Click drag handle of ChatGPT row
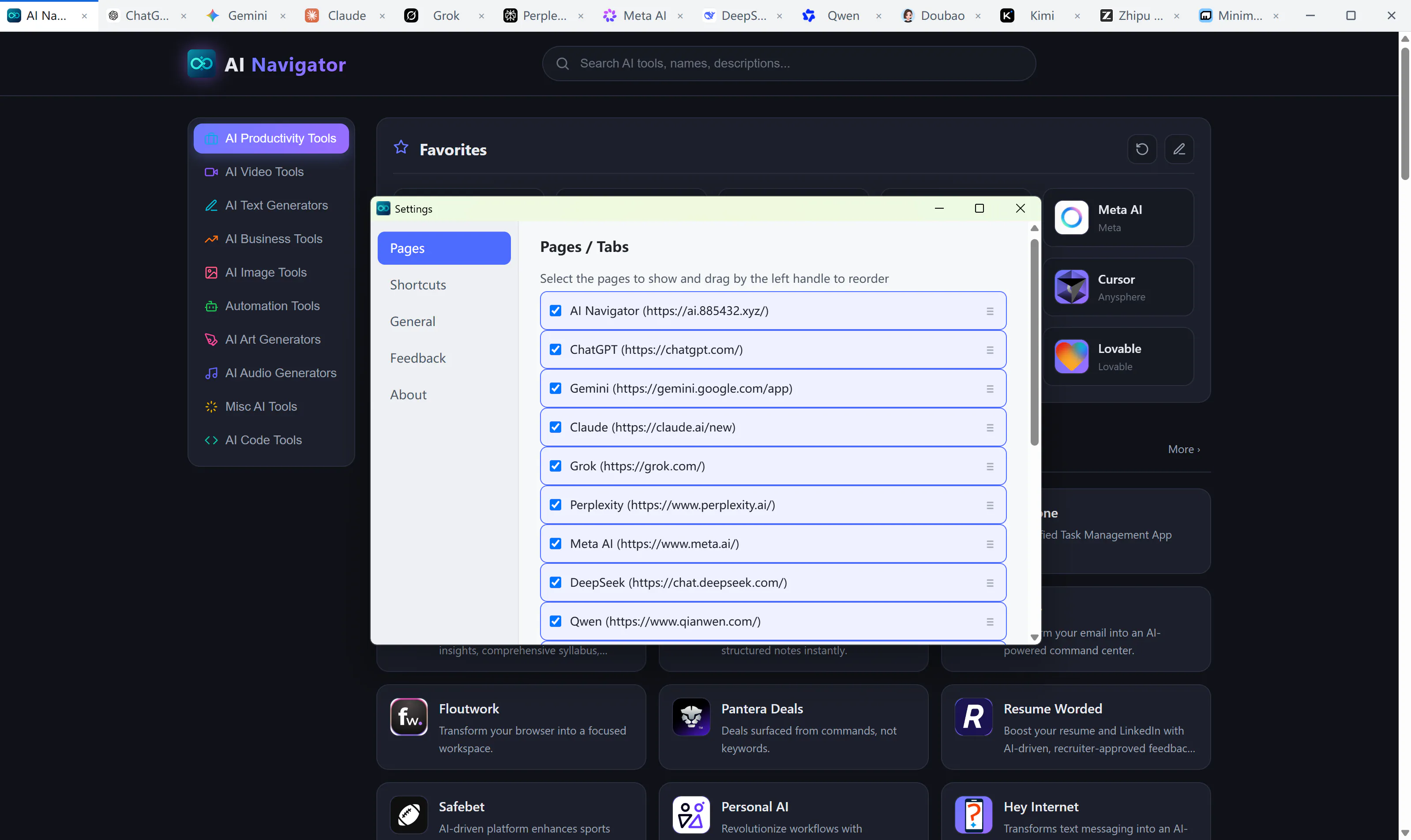 990,350
